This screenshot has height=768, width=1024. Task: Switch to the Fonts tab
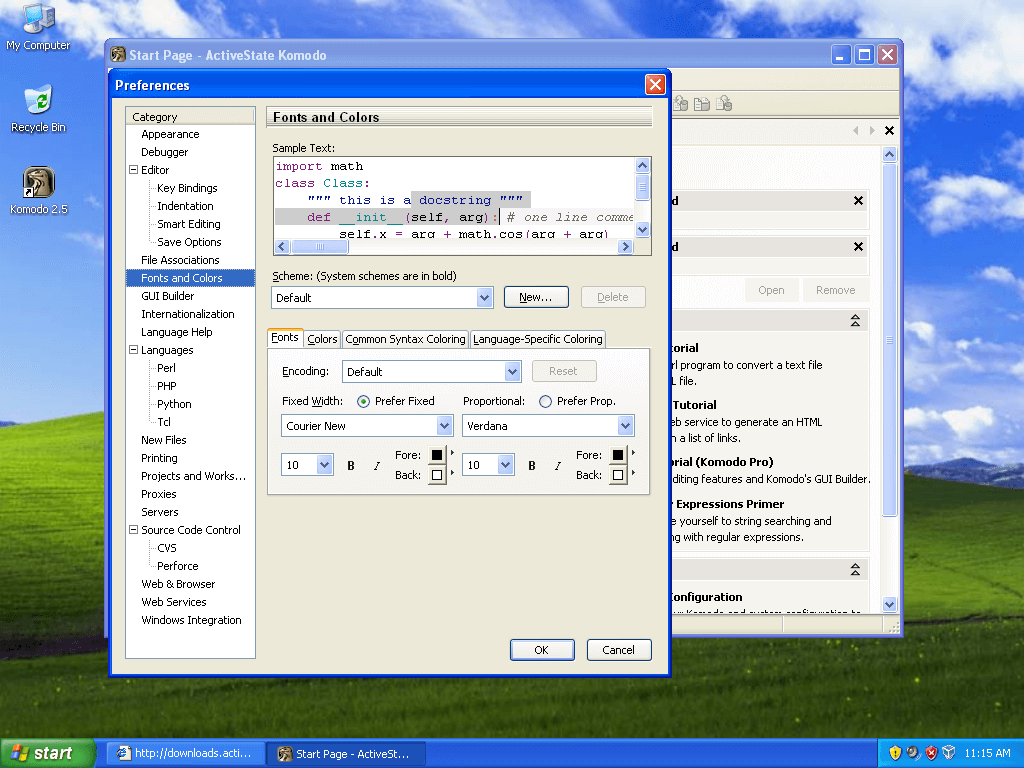(x=285, y=338)
